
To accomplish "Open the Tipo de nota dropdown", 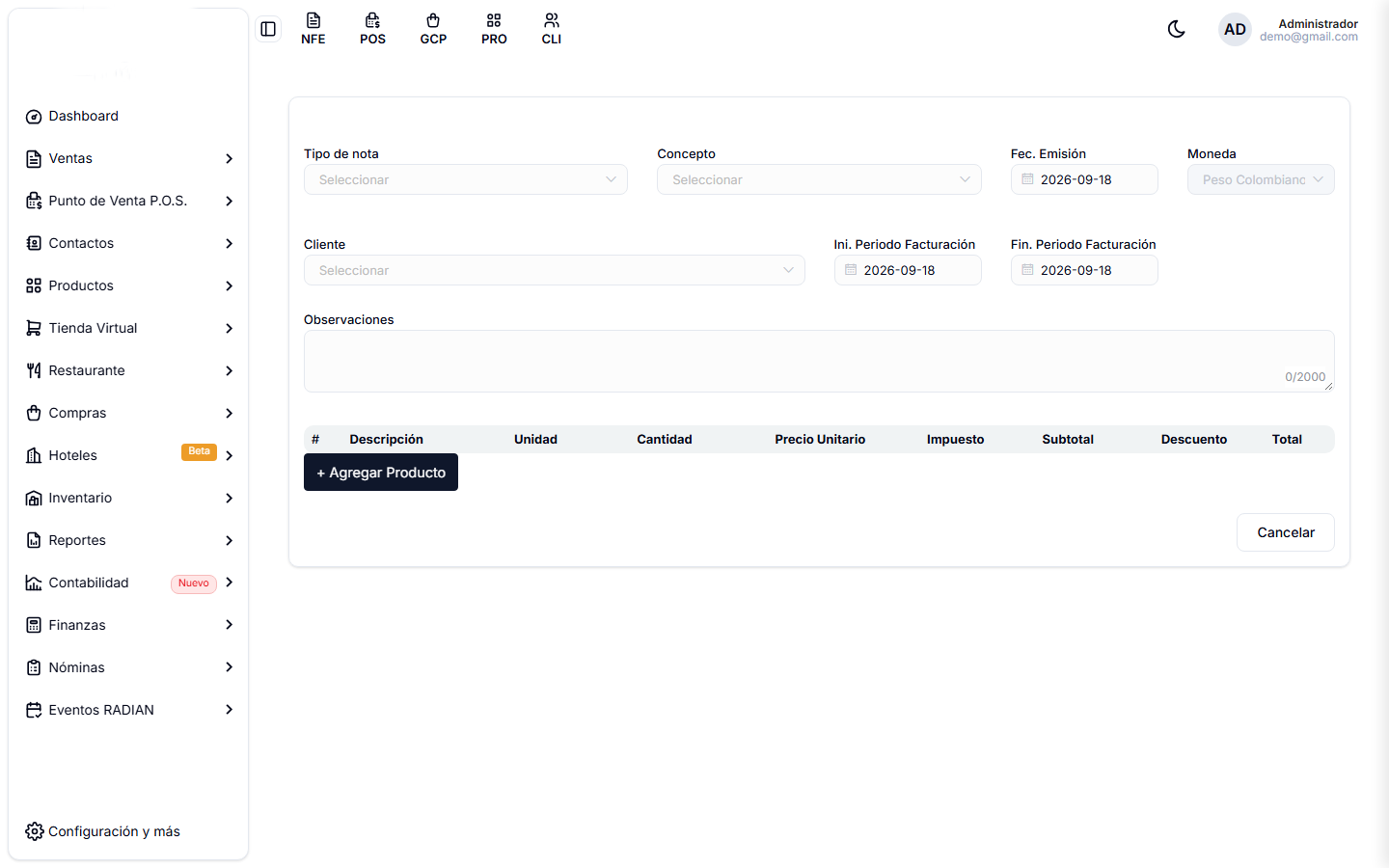I will (466, 179).
